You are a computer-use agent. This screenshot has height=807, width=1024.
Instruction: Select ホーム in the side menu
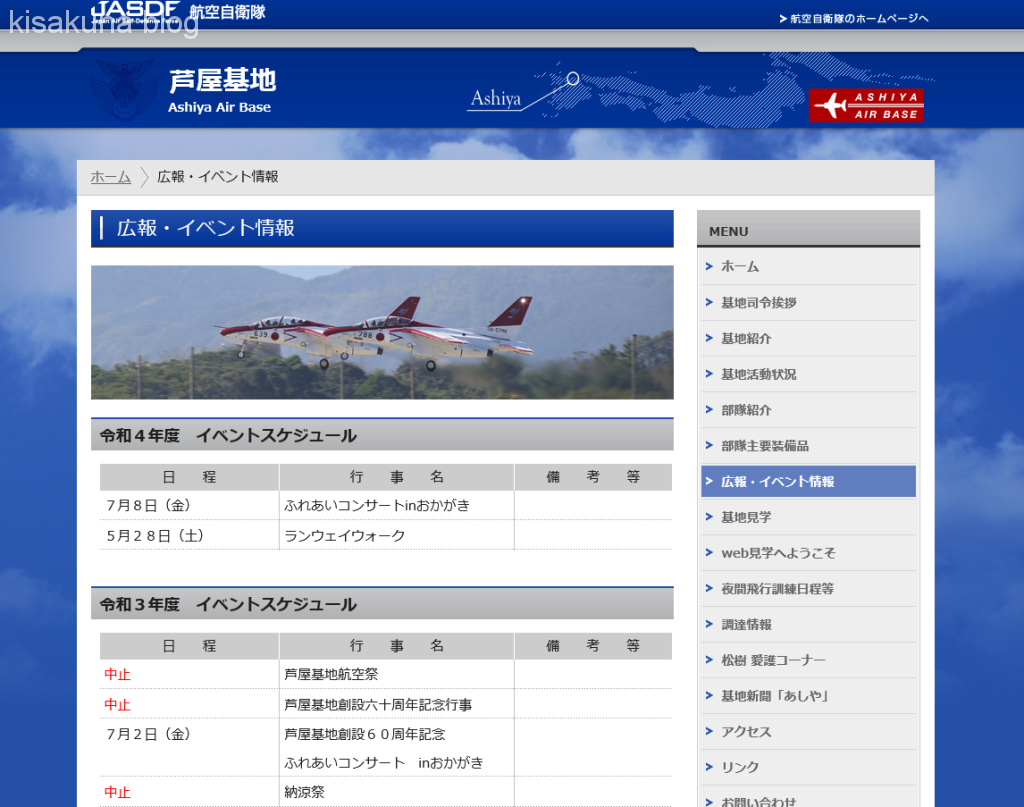click(740, 267)
